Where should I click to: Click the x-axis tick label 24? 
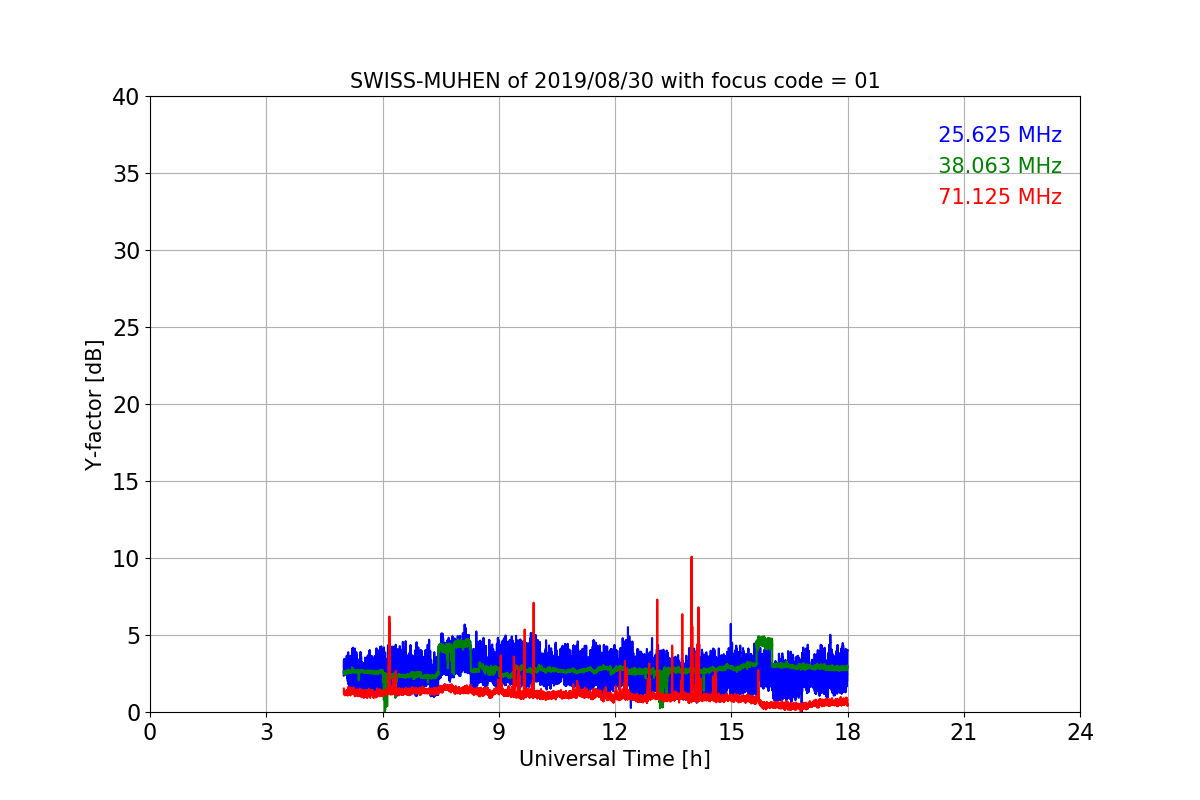1080,732
